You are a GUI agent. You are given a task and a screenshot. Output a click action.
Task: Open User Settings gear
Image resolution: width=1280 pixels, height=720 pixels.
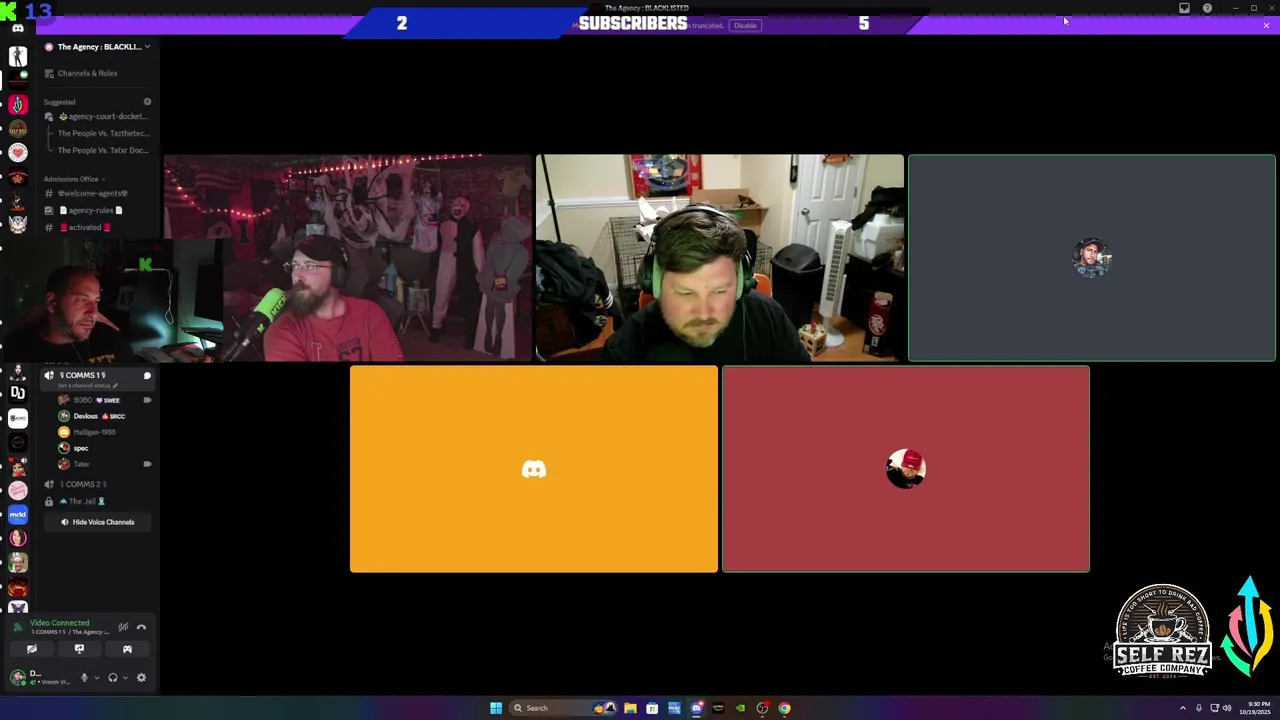coord(141,678)
